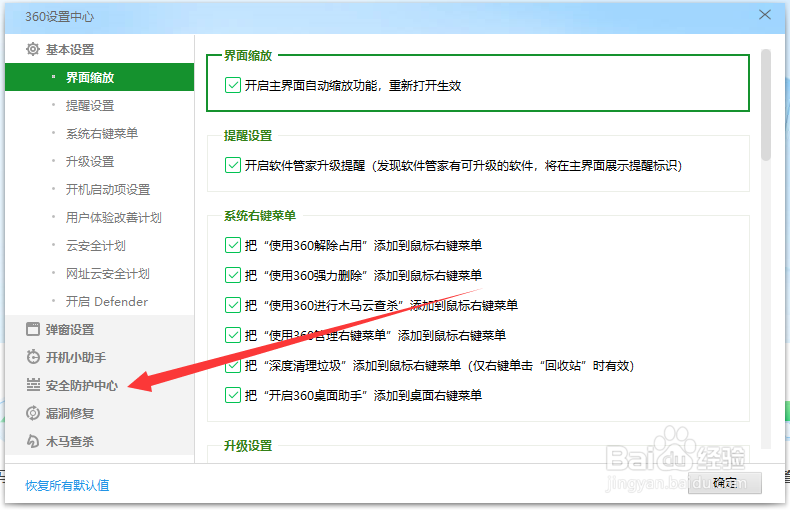Uncheck 使用360解除占用 right-click menu option
The height and width of the screenshot is (510, 790).
(x=233, y=245)
